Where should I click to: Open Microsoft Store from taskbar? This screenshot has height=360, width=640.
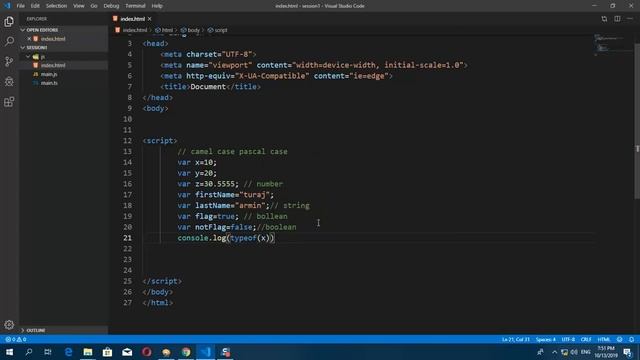tap(107, 352)
